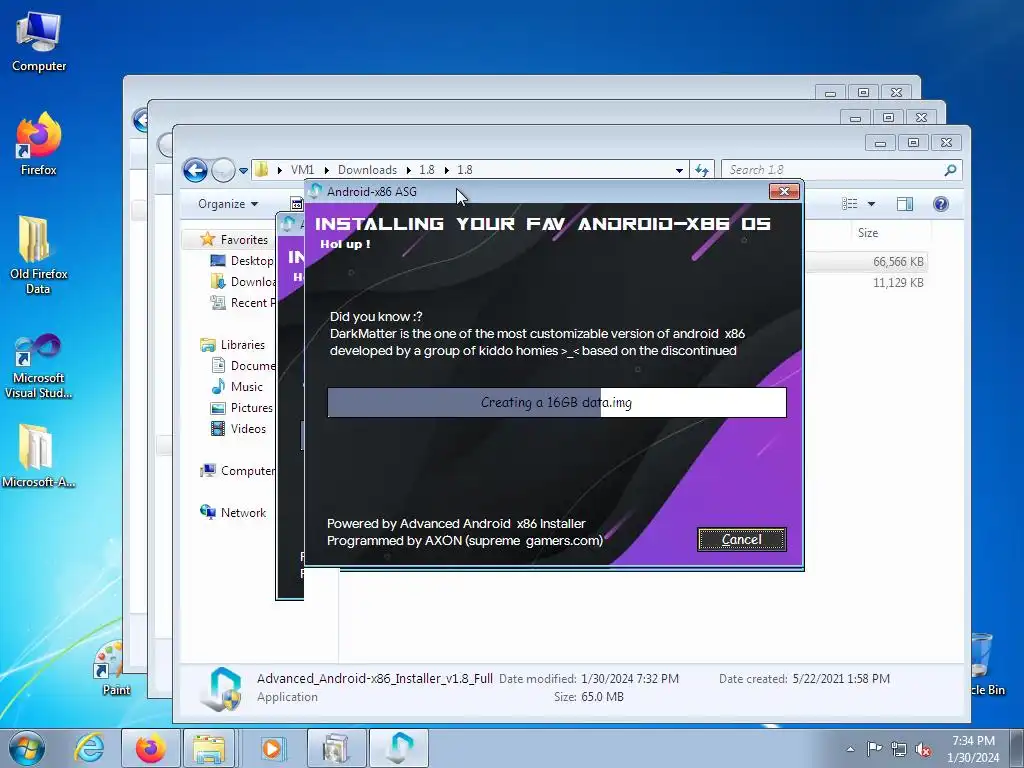This screenshot has height=768, width=1024.
Task: Click the Date created value 5/22/2021 1:58 PM
Action: pyautogui.click(x=841, y=679)
